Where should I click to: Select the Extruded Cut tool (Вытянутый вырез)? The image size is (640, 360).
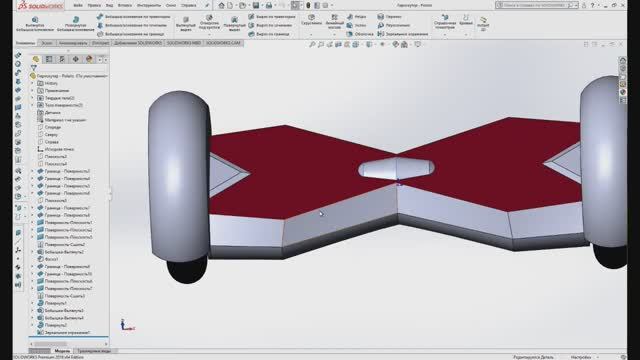pos(186,24)
